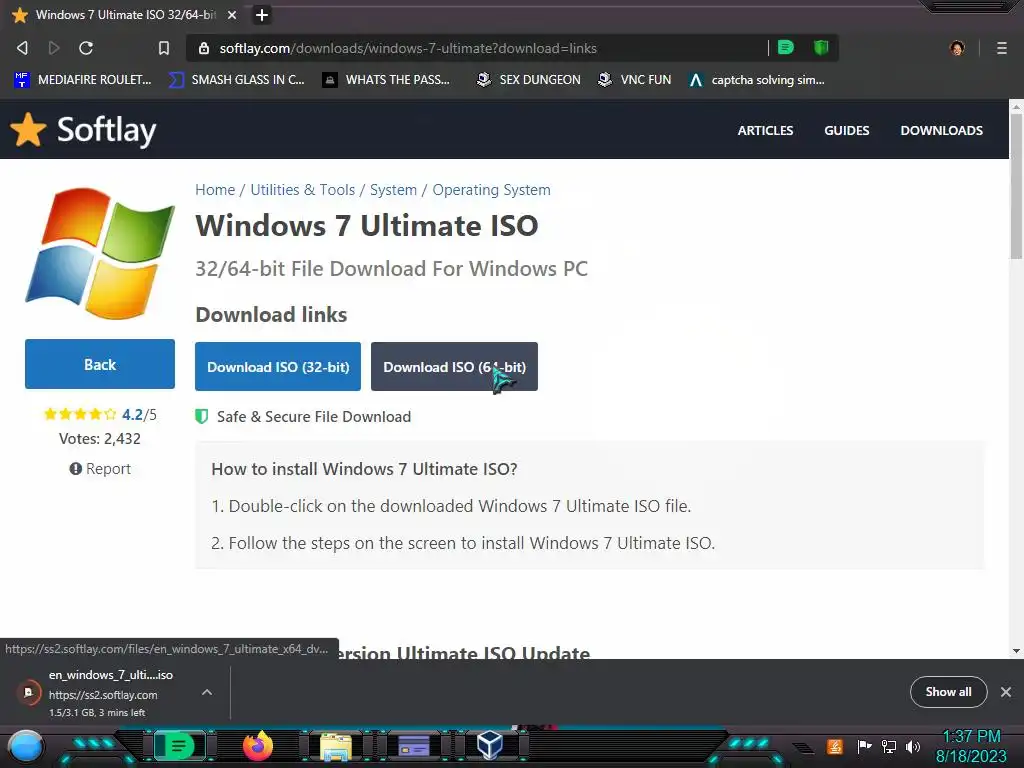Click the green chat app in taskbar
This screenshot has width=1024, height=768.
[x=178, y=745]
